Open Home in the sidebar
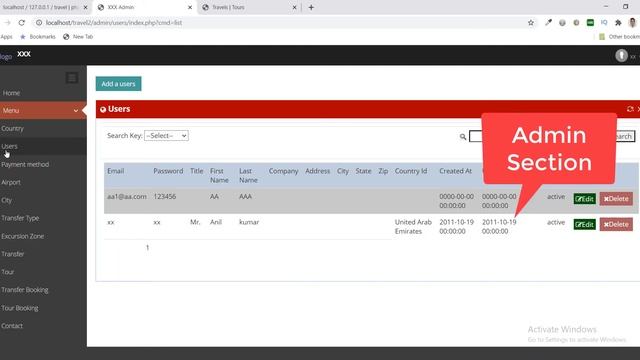Screen dimensions: 640x360 coord(11,93)
